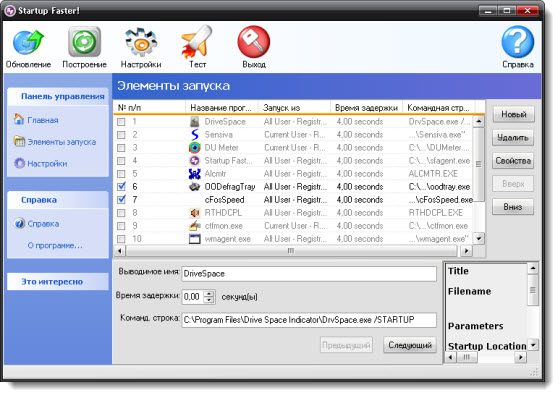Image resolution: width=560 pixels, height=397 pixels.
Task: Click the Удалить button
Action: pyautogui.click(x=513, y=137)
